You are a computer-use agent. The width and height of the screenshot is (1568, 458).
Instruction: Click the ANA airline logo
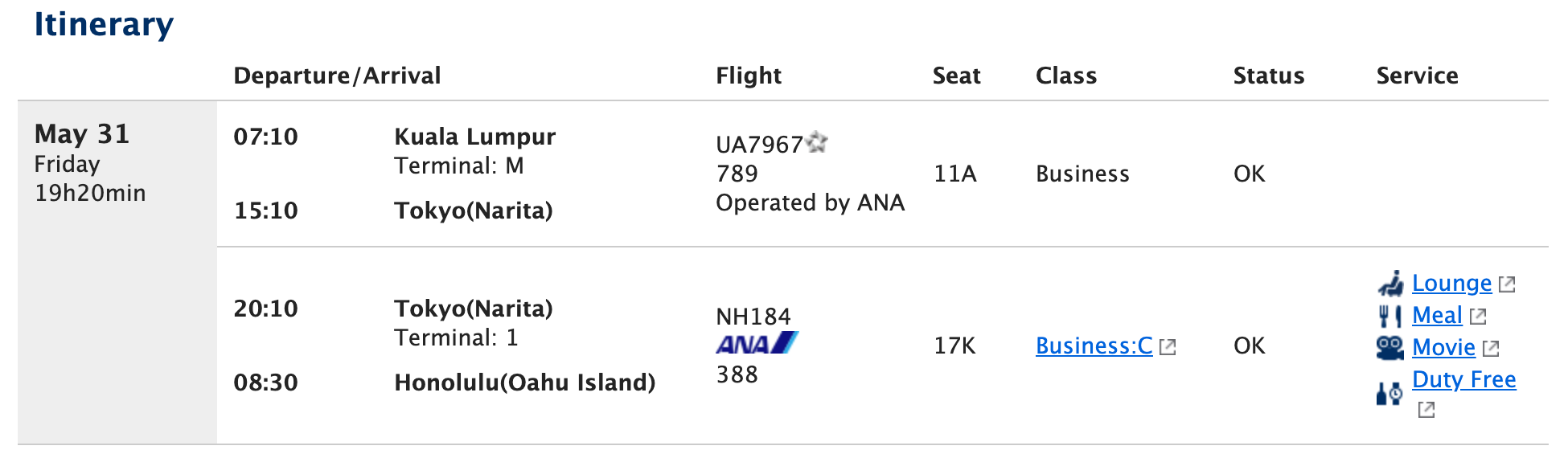(757, 344)
